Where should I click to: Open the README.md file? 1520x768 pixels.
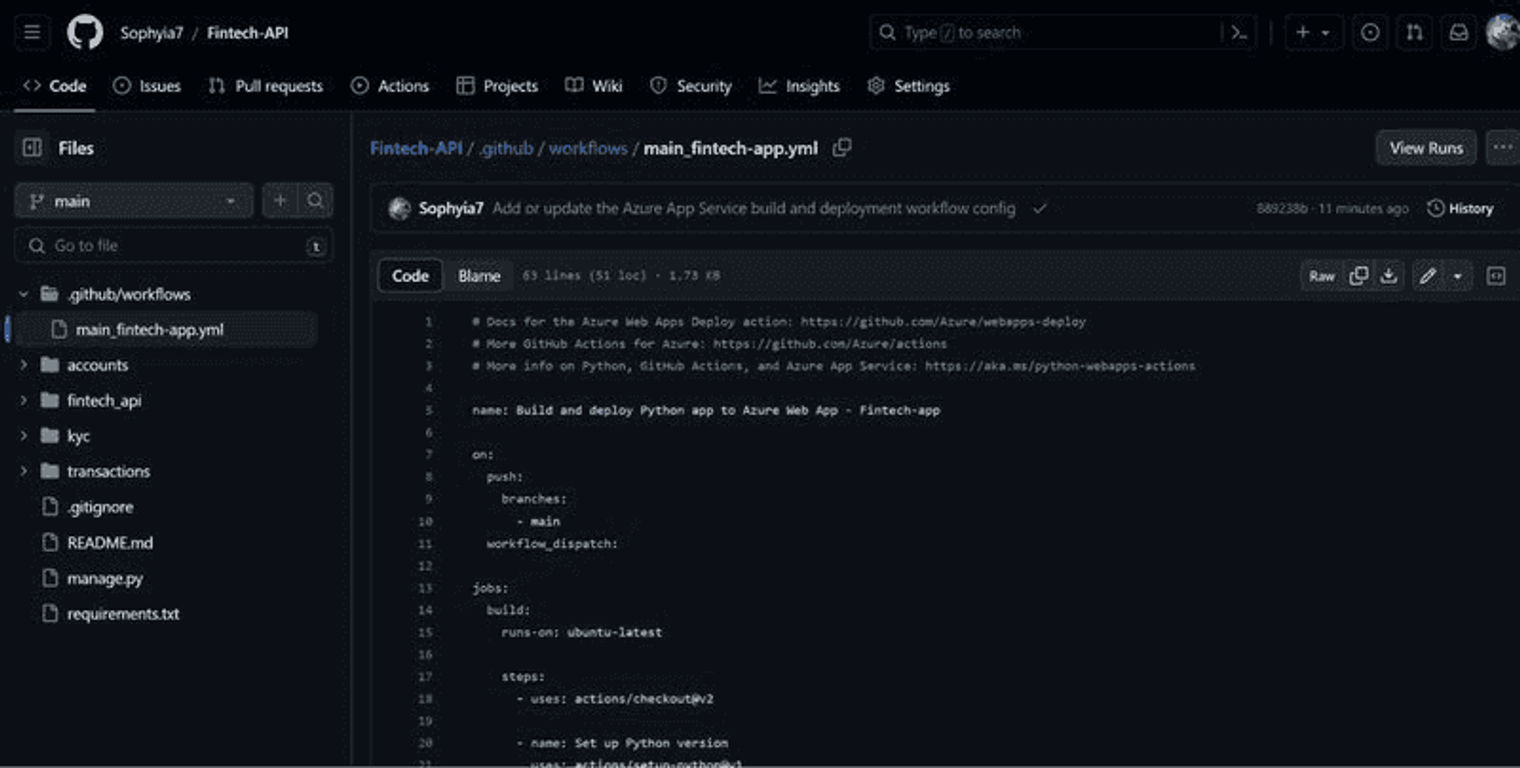coord(110,543)
